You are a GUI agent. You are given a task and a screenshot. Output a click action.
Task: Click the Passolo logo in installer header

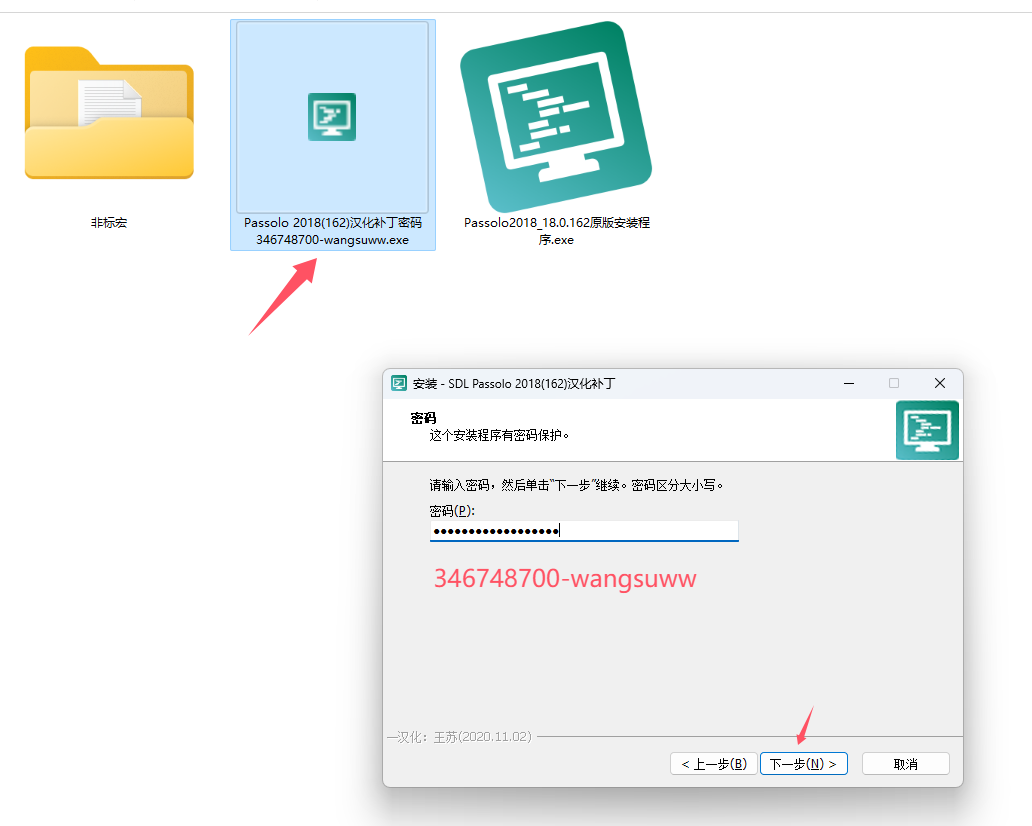[x=927, y=430]
